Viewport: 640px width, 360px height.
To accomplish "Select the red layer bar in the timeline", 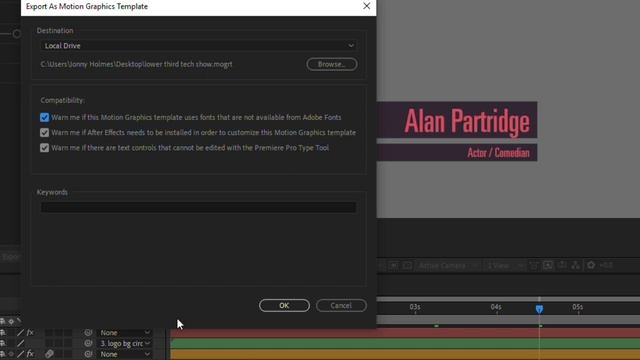I will pyautogui.click(x=405, y=333).
